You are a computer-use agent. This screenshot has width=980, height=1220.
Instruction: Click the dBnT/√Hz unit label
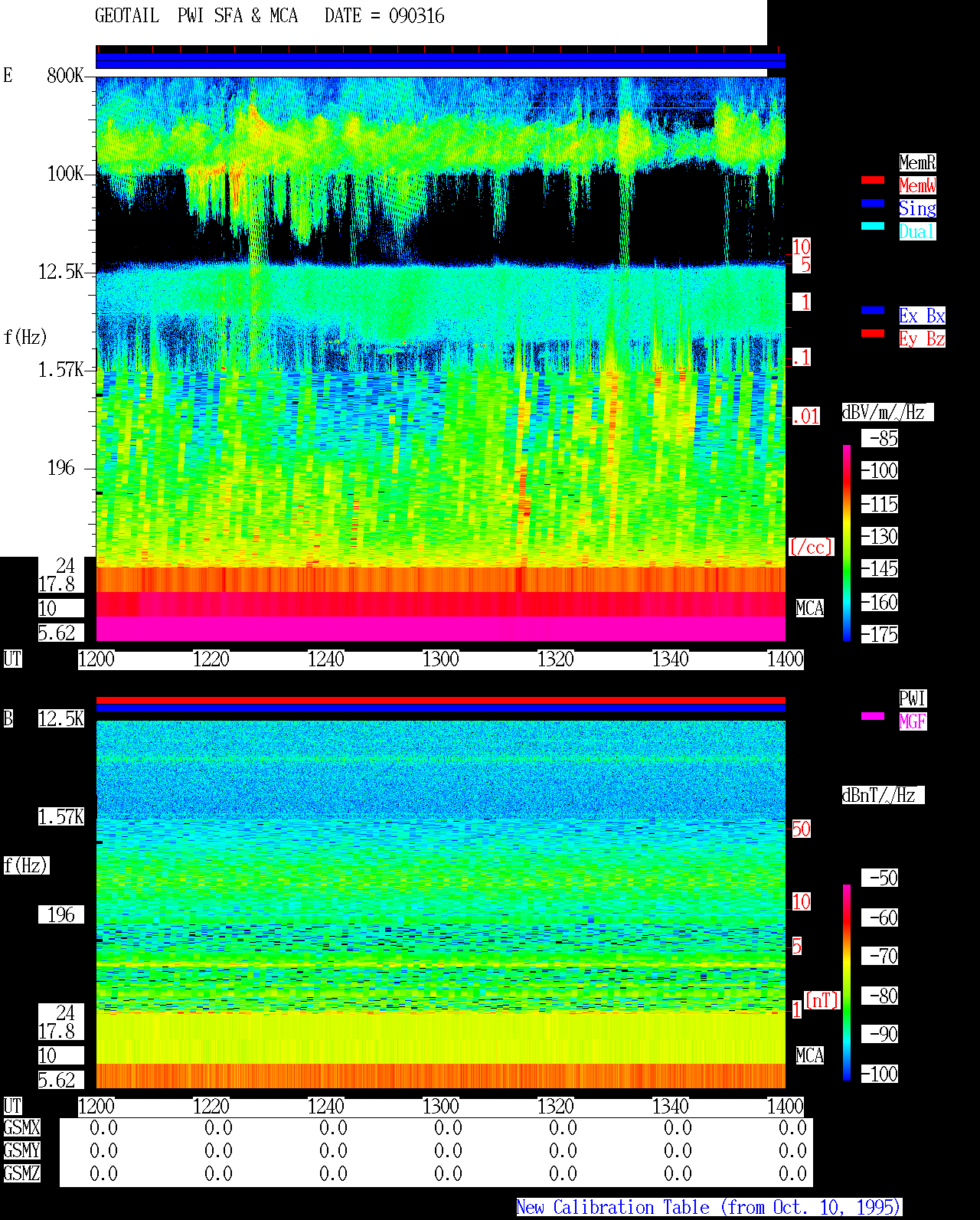tap(883, 795)
